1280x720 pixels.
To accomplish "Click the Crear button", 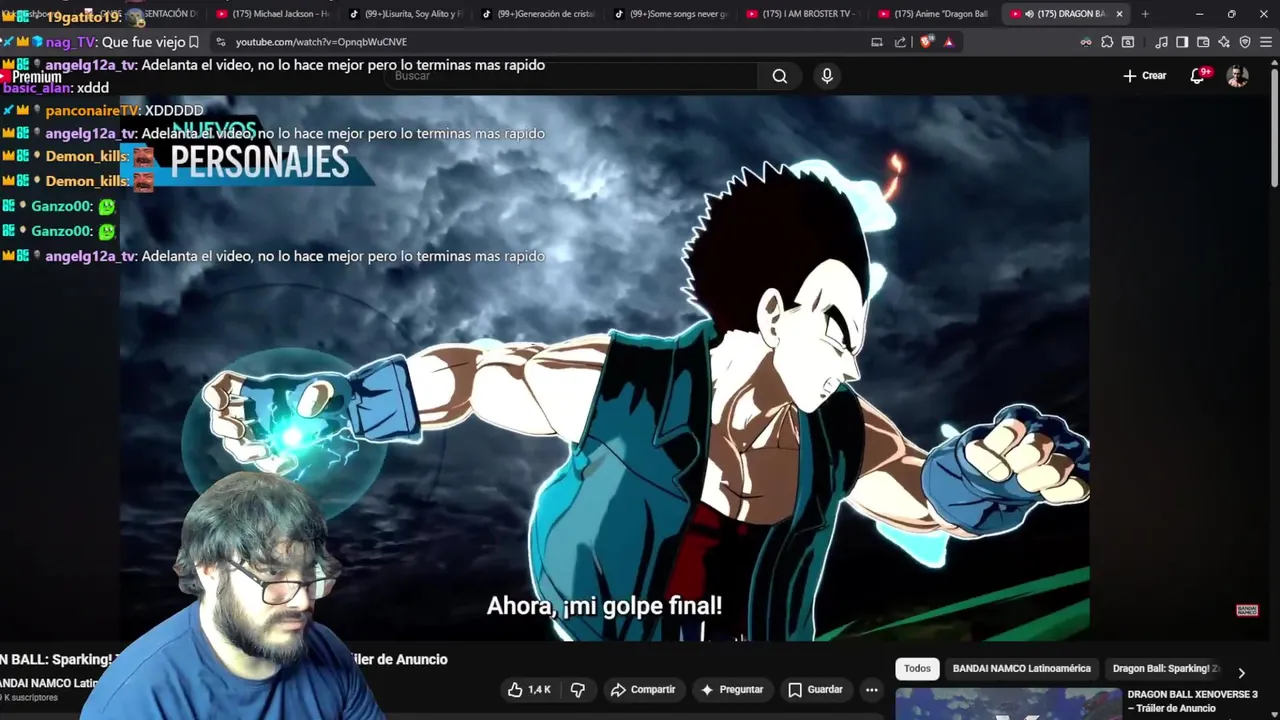I will tap(1145, 76).
